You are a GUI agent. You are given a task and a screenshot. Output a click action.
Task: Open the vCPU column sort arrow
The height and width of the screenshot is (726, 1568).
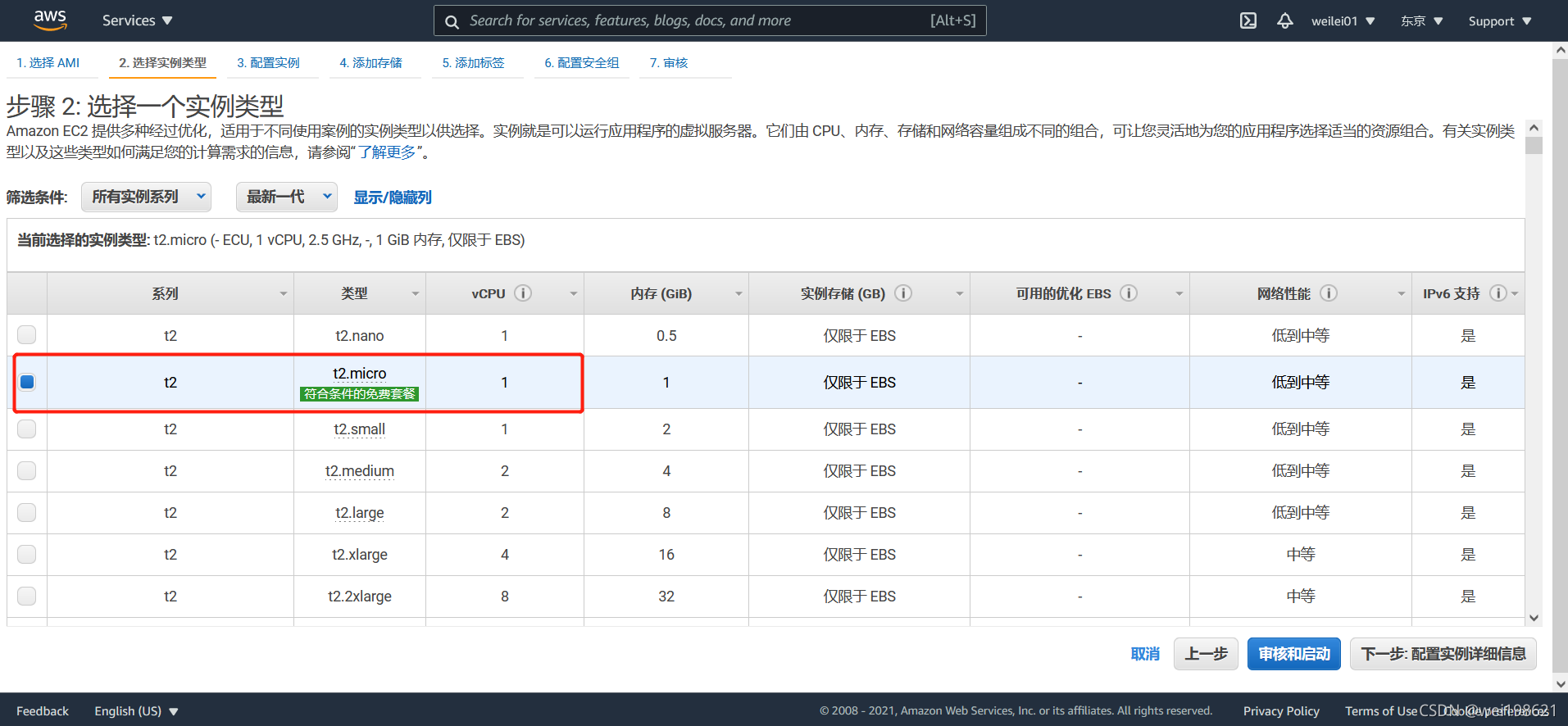pos(573,294)
